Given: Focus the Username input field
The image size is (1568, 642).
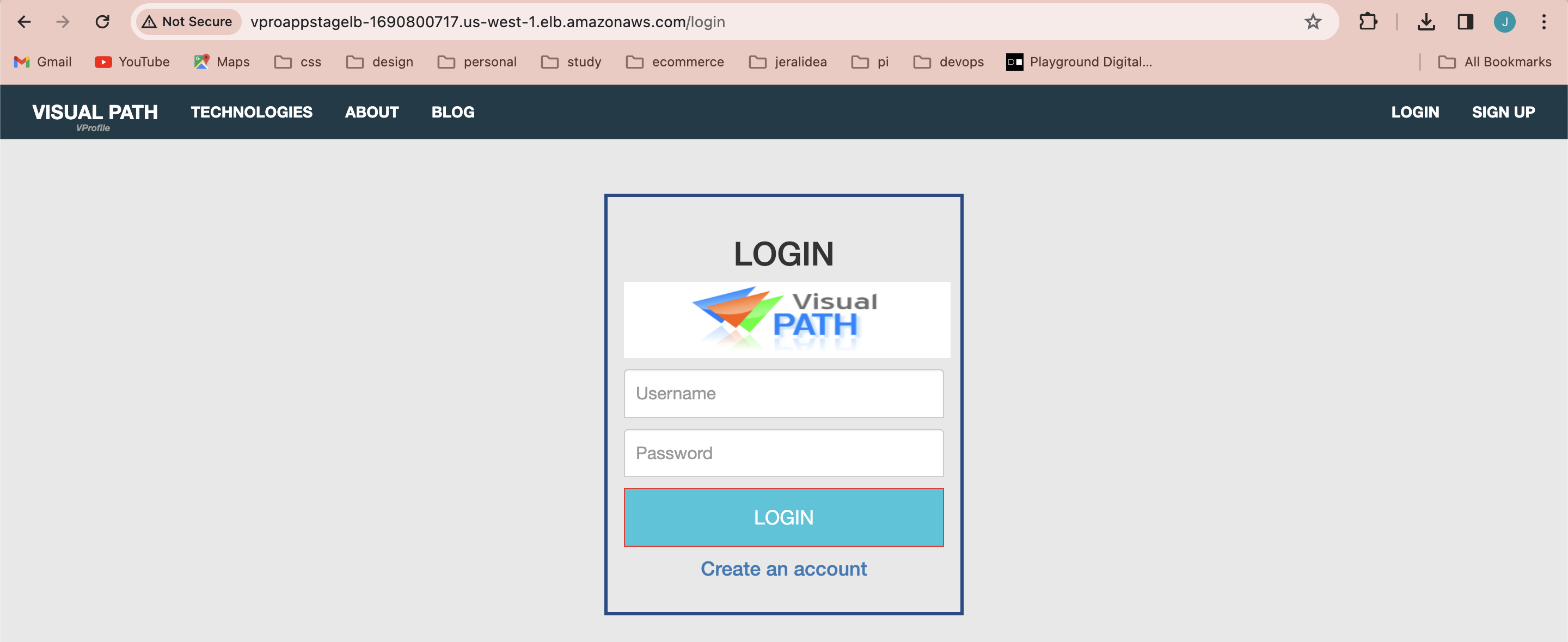Looking at the screenshot, I should pos(783,393).
